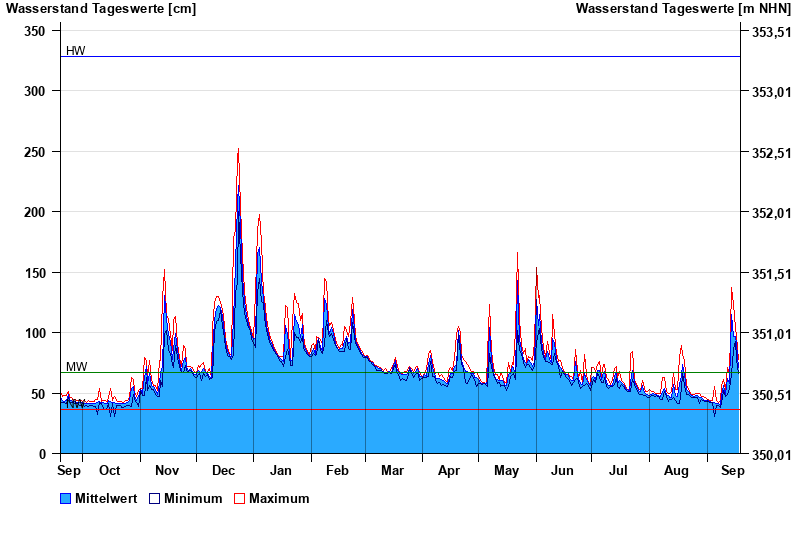Select the Aug month label on the x-axis
Viewport: 800px width, 550px height.
pos(677,470)
